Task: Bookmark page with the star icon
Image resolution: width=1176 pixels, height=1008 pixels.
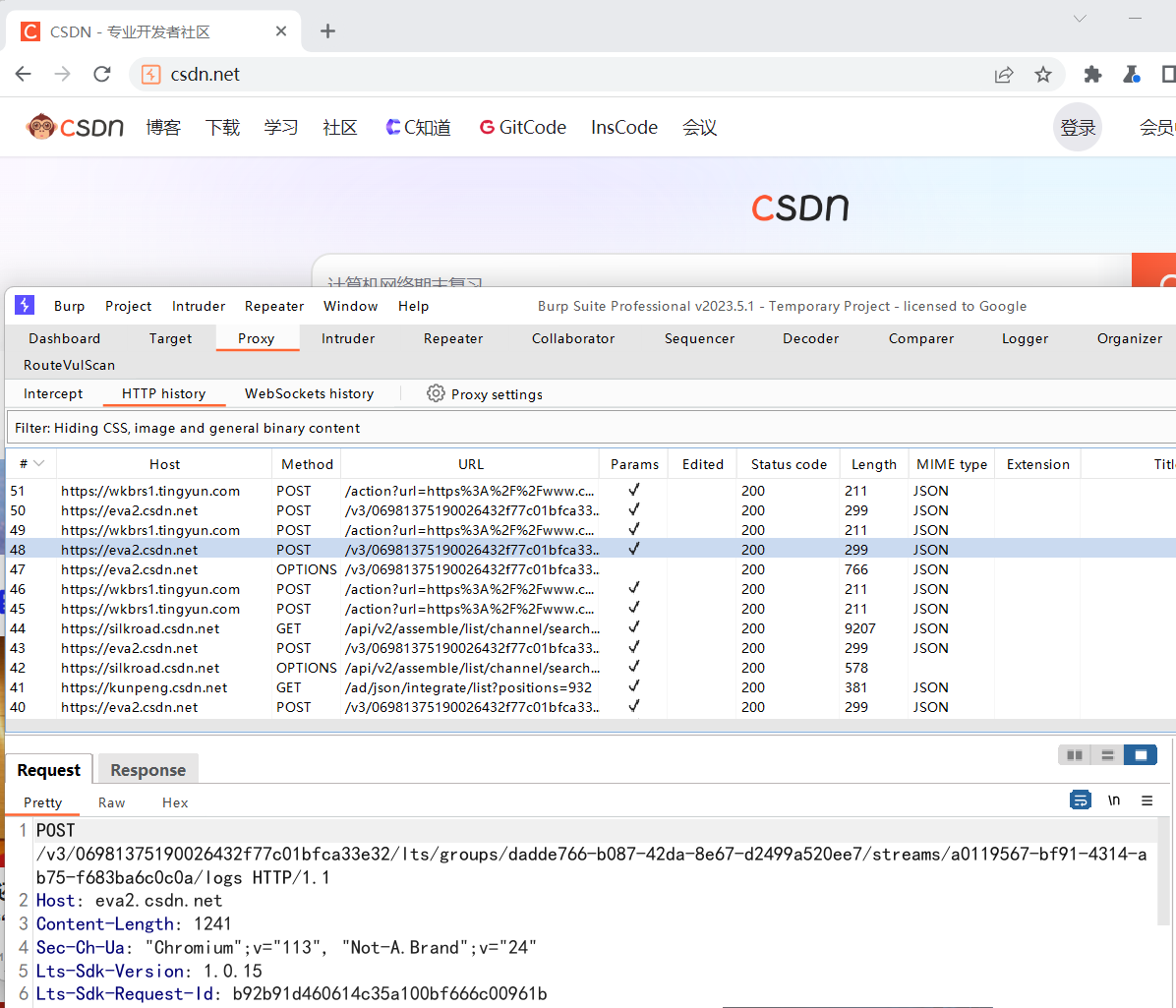Action: click(1042, 75)
